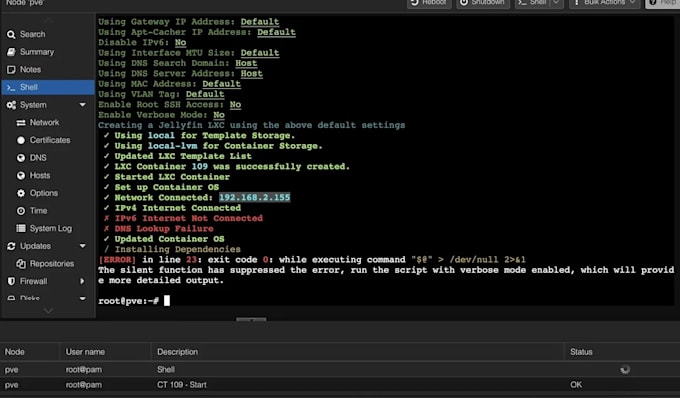Sort tasks by Description column header
Image resolution: width=680 pixels, height=398 pixels.
click(357, 352)
